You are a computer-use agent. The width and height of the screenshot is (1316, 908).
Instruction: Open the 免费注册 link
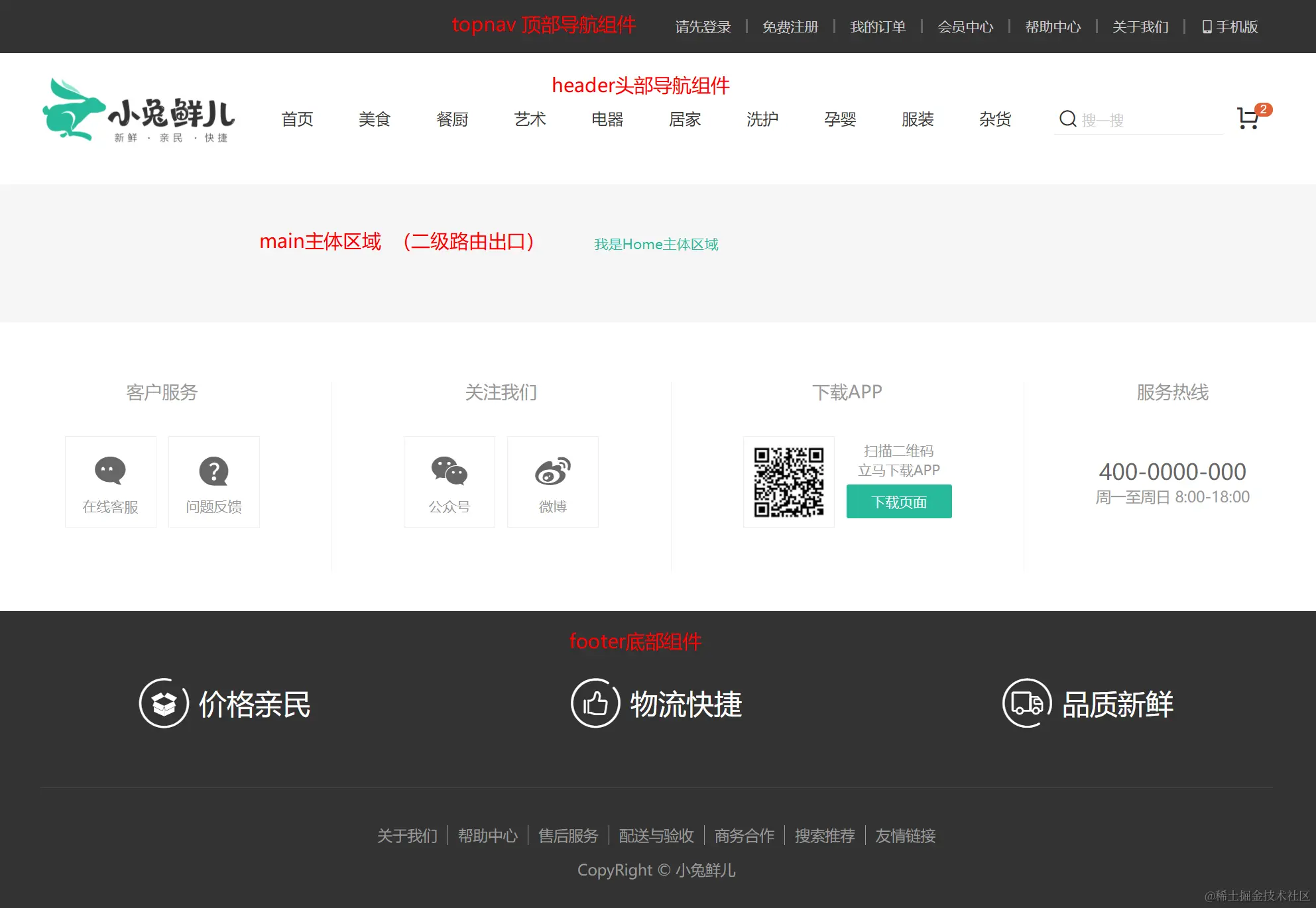point(790,27)
